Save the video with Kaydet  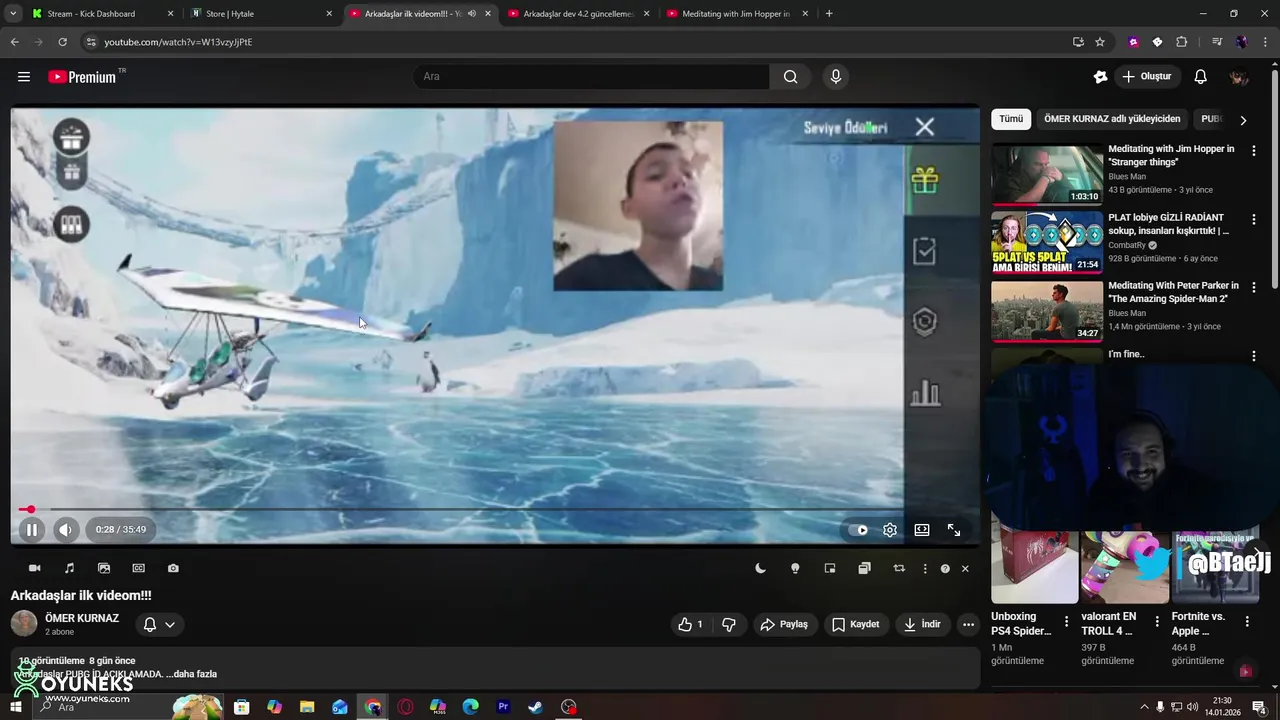(856, 624)
